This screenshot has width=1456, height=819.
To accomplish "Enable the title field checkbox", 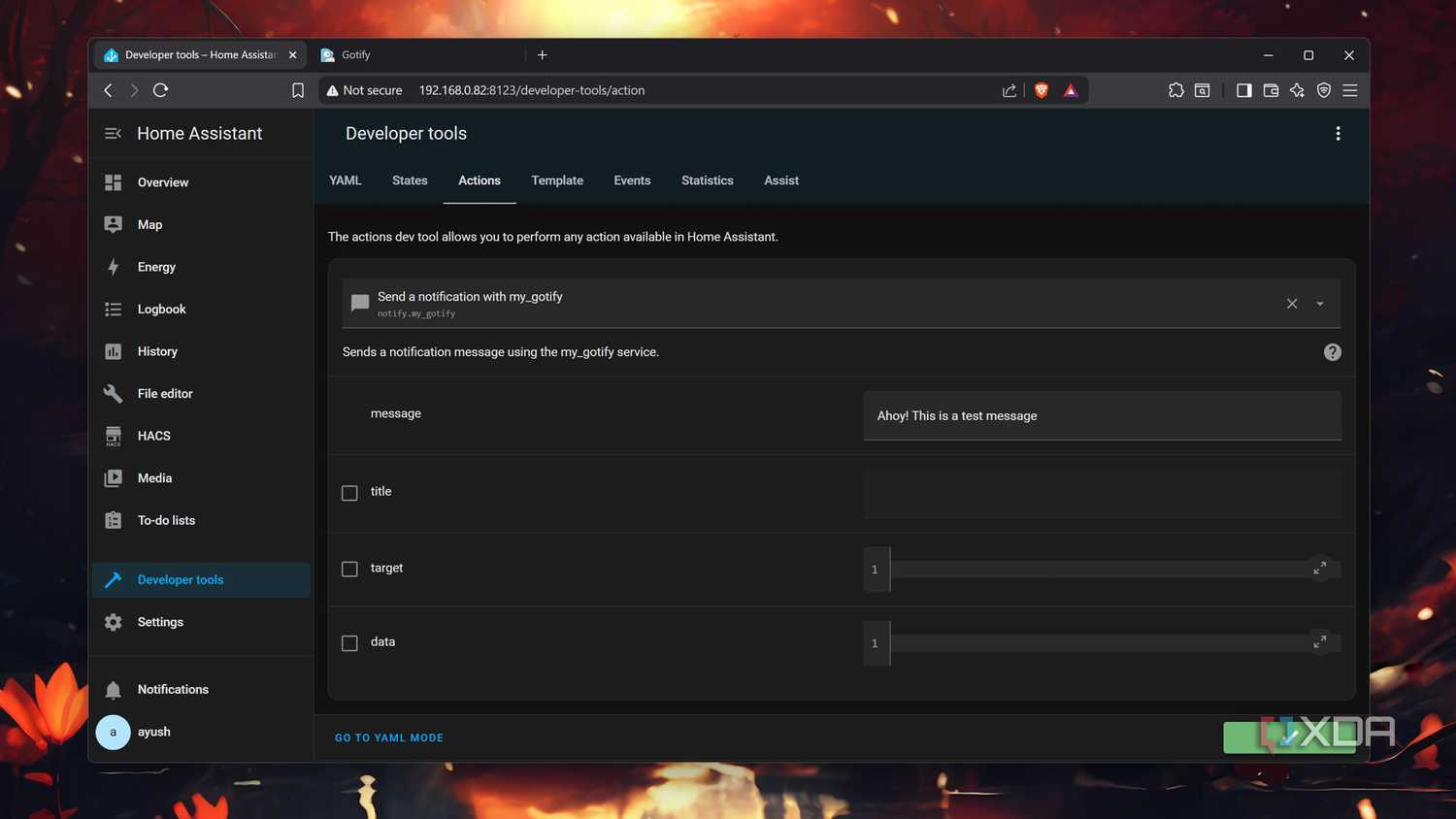I will [x=349, y=493].
